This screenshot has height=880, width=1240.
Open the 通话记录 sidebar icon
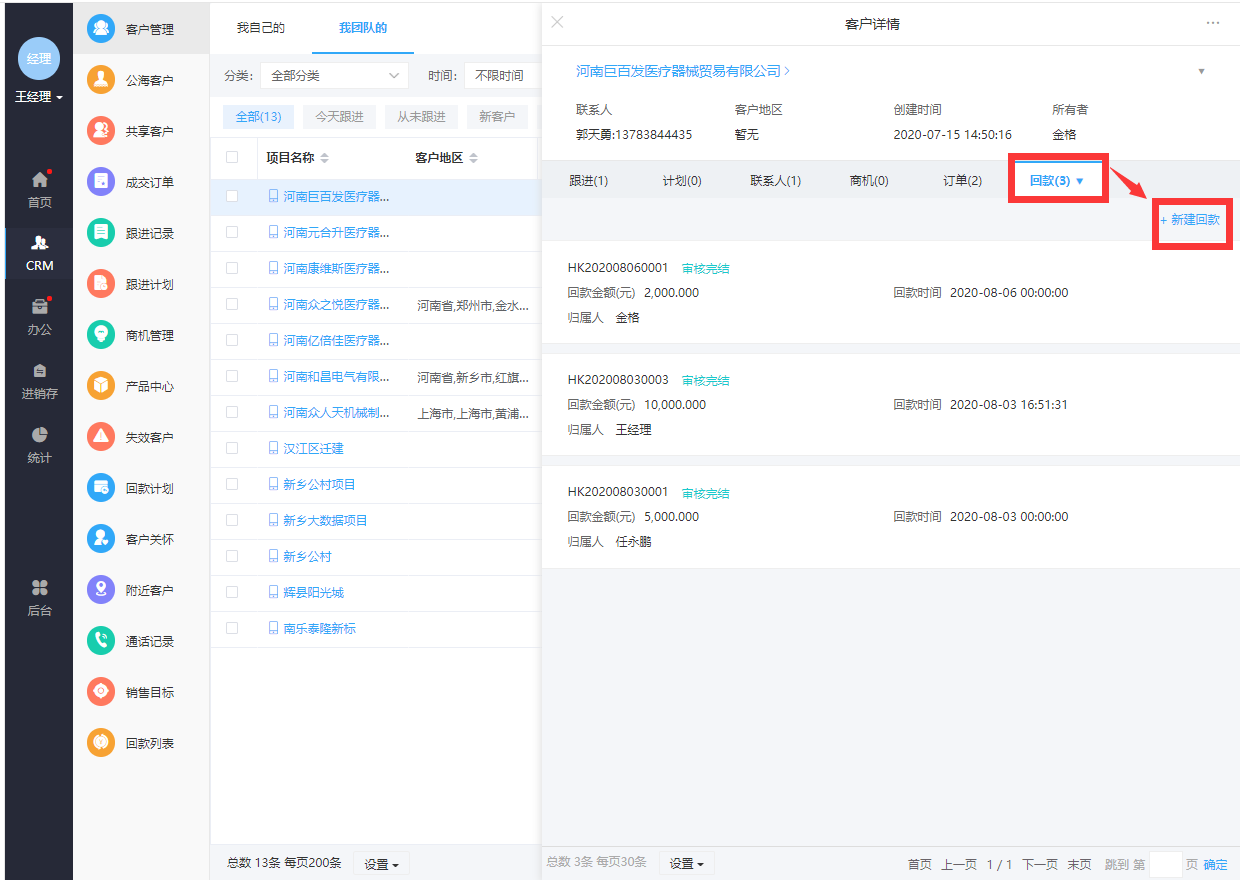click(x=100, y=640)
